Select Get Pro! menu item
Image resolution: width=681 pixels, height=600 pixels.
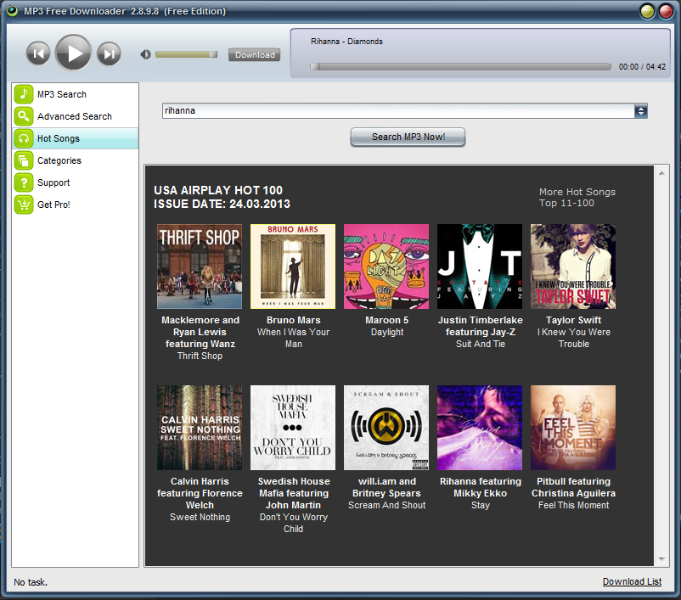(x=75, y=205)
